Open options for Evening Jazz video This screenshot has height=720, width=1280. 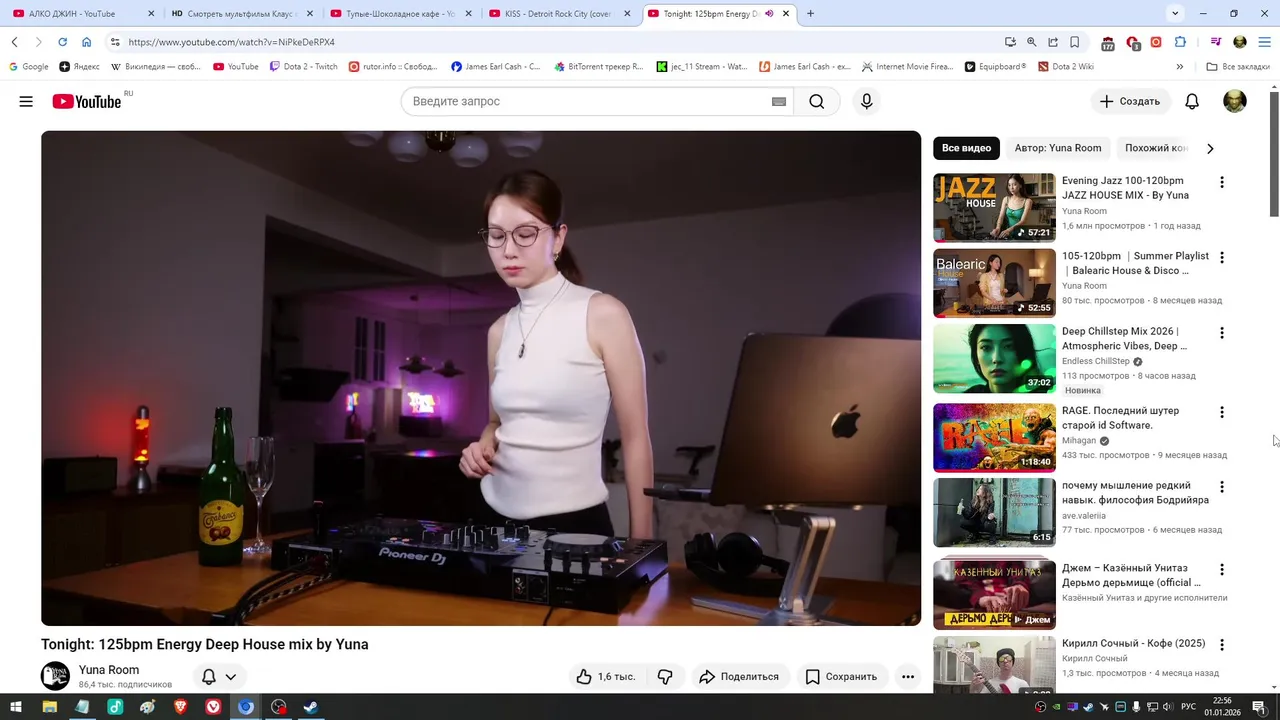[1221, 182]
